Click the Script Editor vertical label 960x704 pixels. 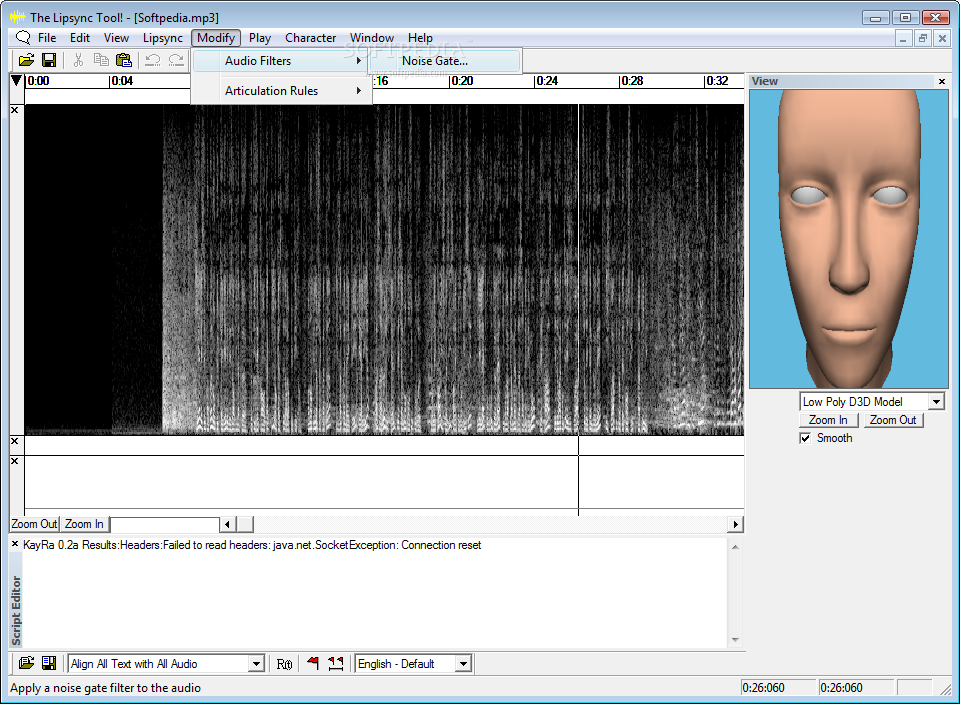[16, 610]
